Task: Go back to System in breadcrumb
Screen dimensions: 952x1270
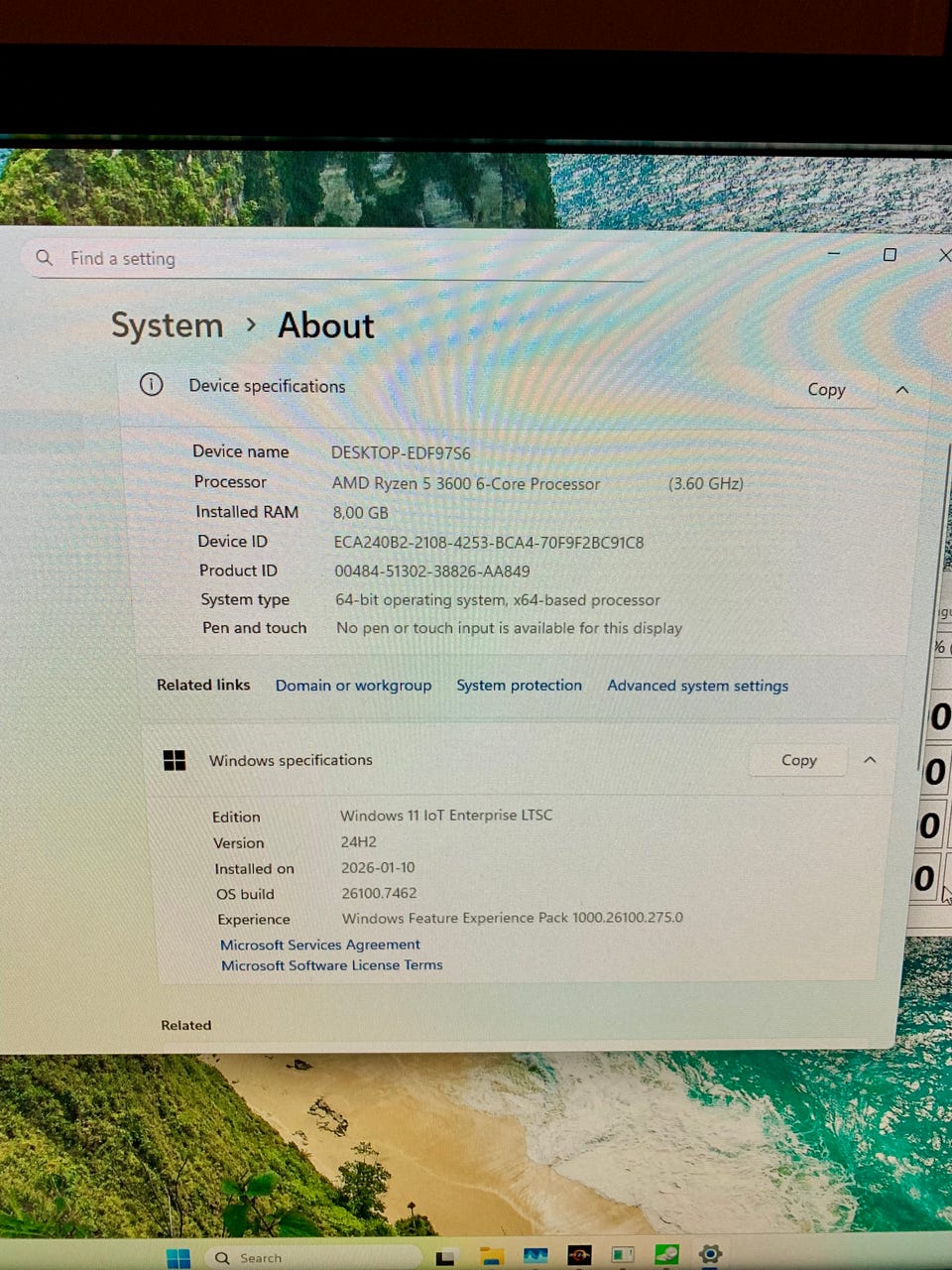Action: click(x=167, y=325)
